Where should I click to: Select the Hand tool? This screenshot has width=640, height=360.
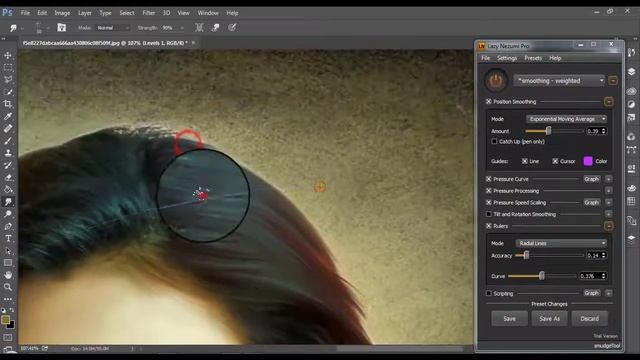[8, 275]
